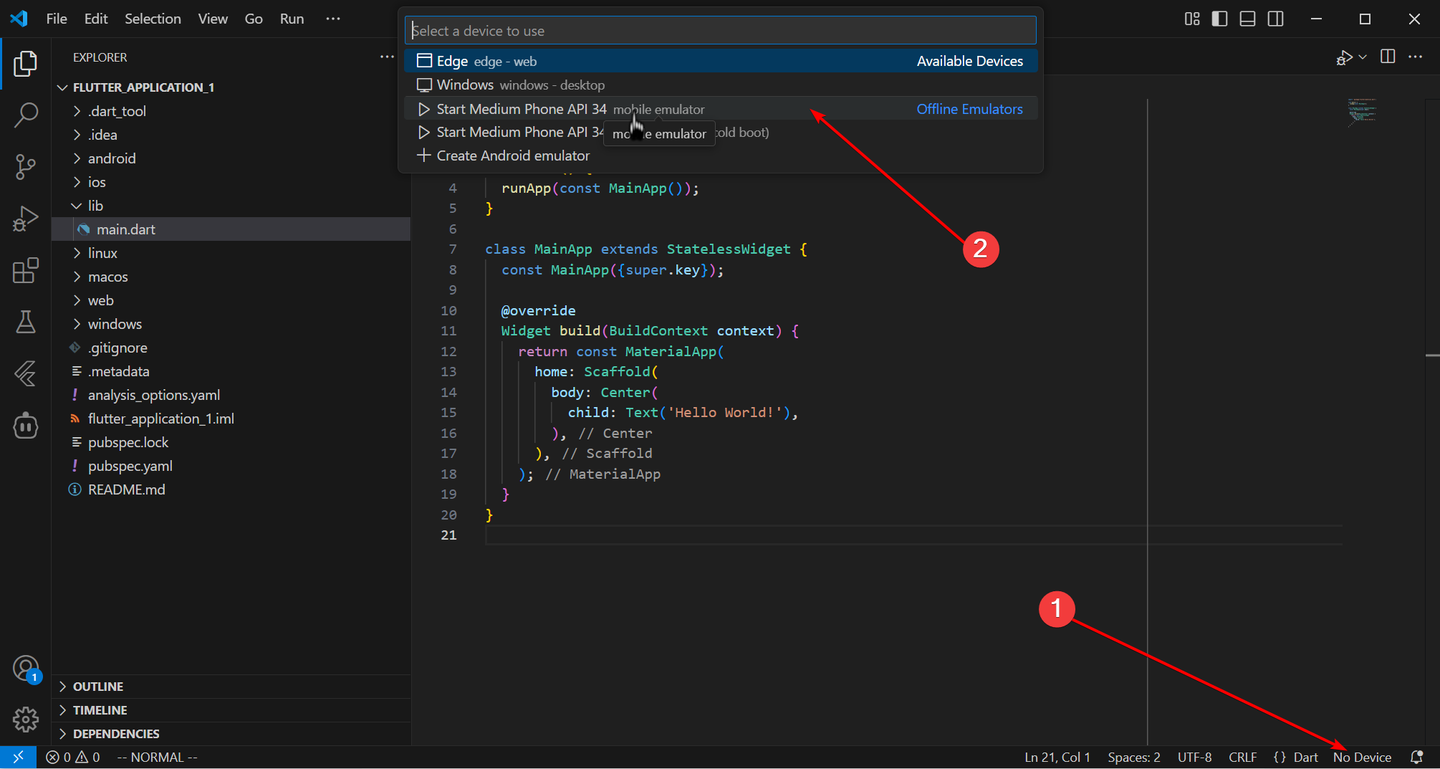Toggle the bottom panel layout button
1440x769 pixels.
(x=1247, y=19)
